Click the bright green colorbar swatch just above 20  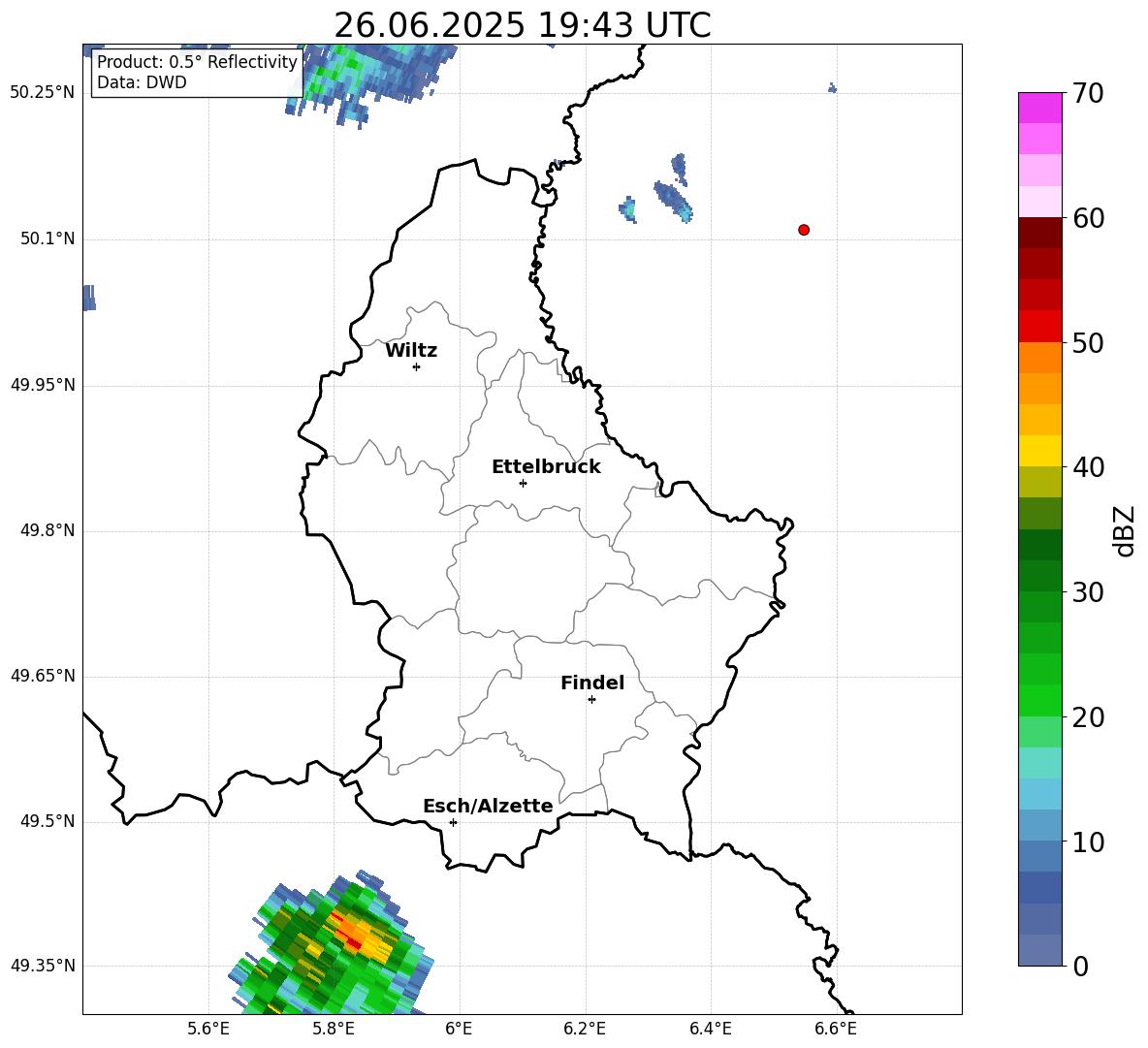click(1040, 700)
